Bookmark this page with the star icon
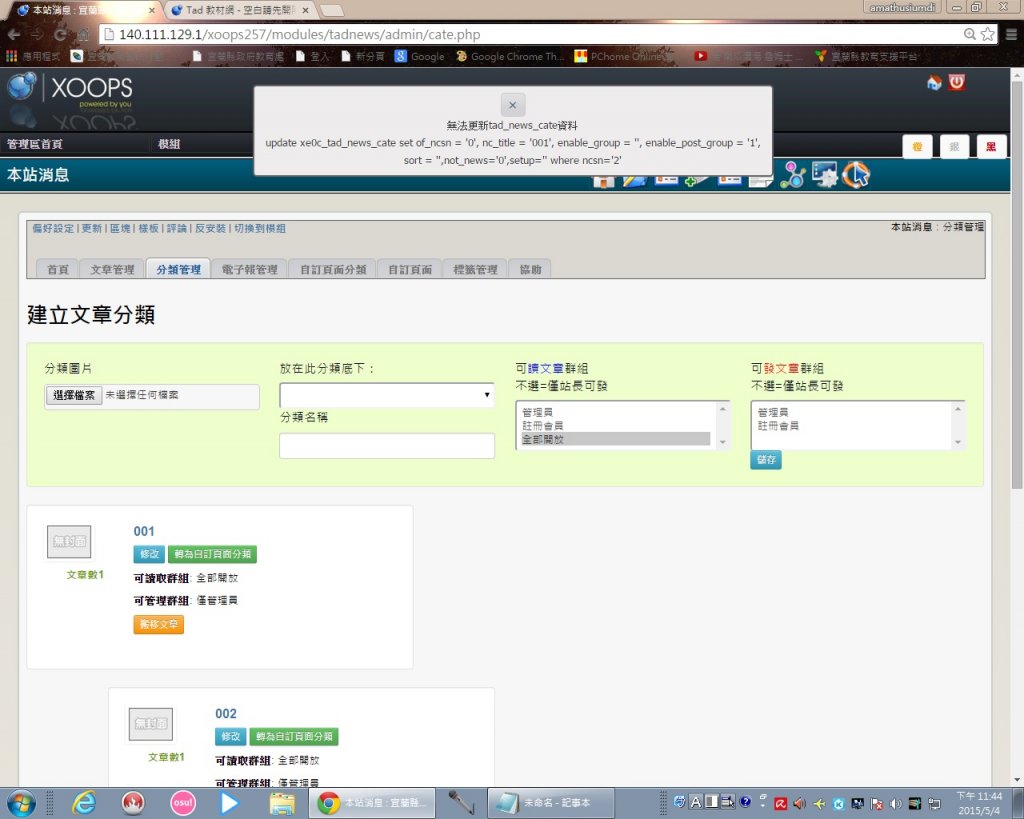This screenshot has width=1024, height=819. point(988,34)
